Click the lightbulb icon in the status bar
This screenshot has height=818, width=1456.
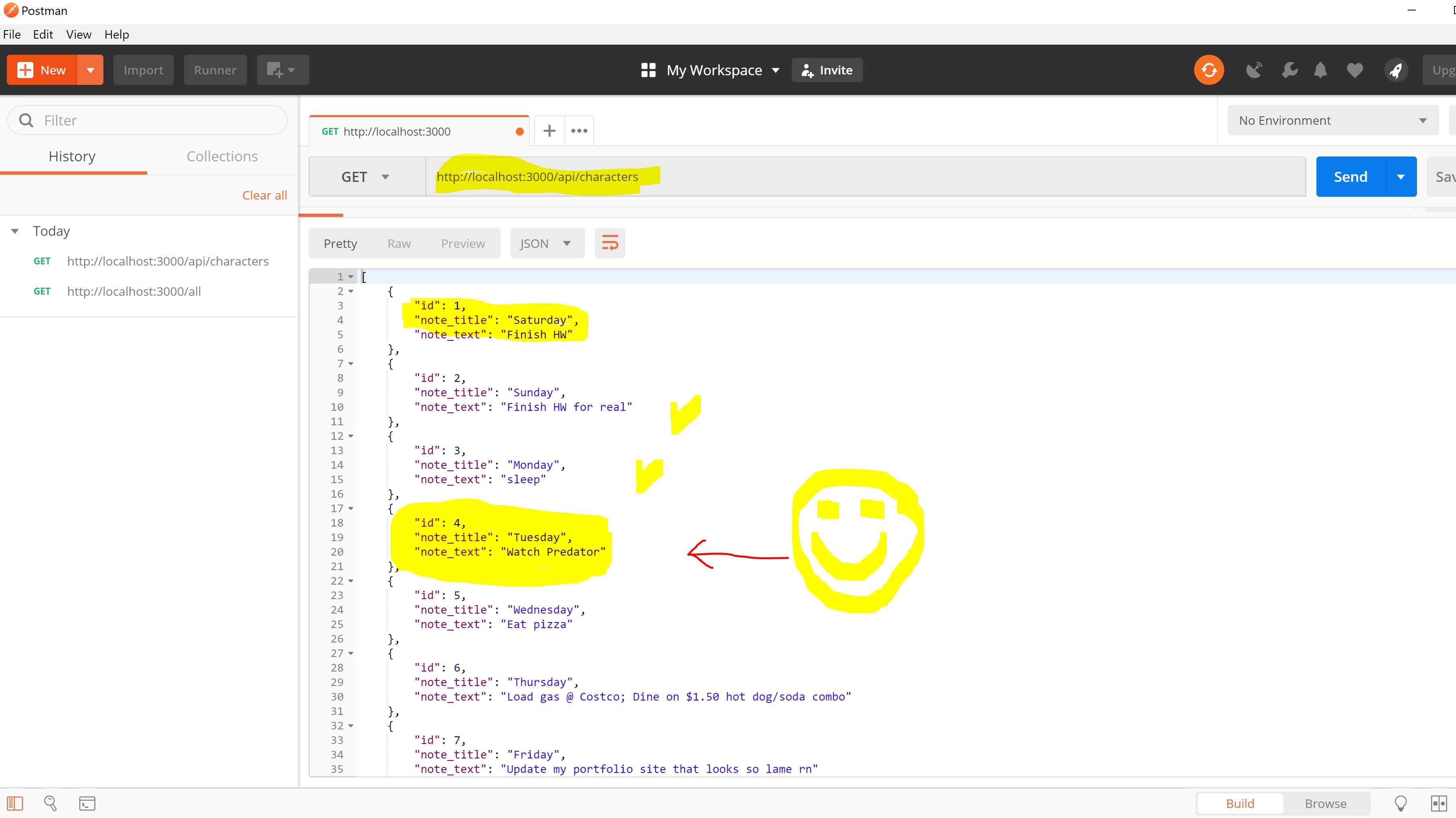click(x=1400, y=803)
